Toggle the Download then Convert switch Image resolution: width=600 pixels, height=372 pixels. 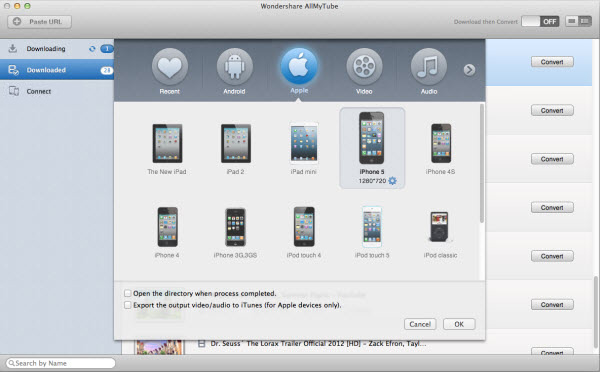click(540, 21)
